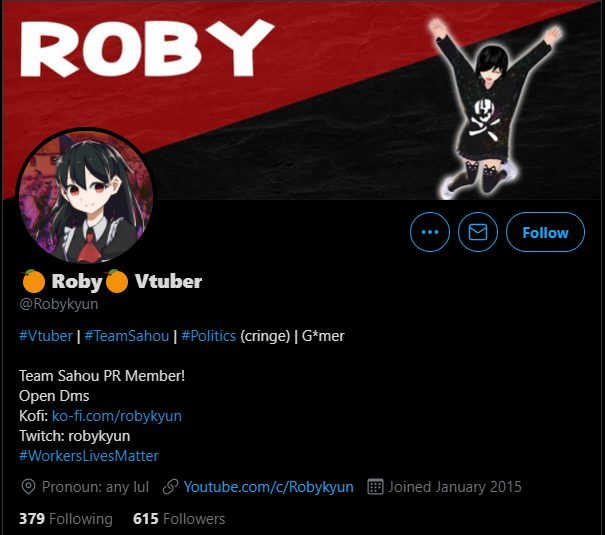Follow the Roby Vtuber account
Image resolution: width=605 pixels, height=535 pixels.
click(545, 232)
